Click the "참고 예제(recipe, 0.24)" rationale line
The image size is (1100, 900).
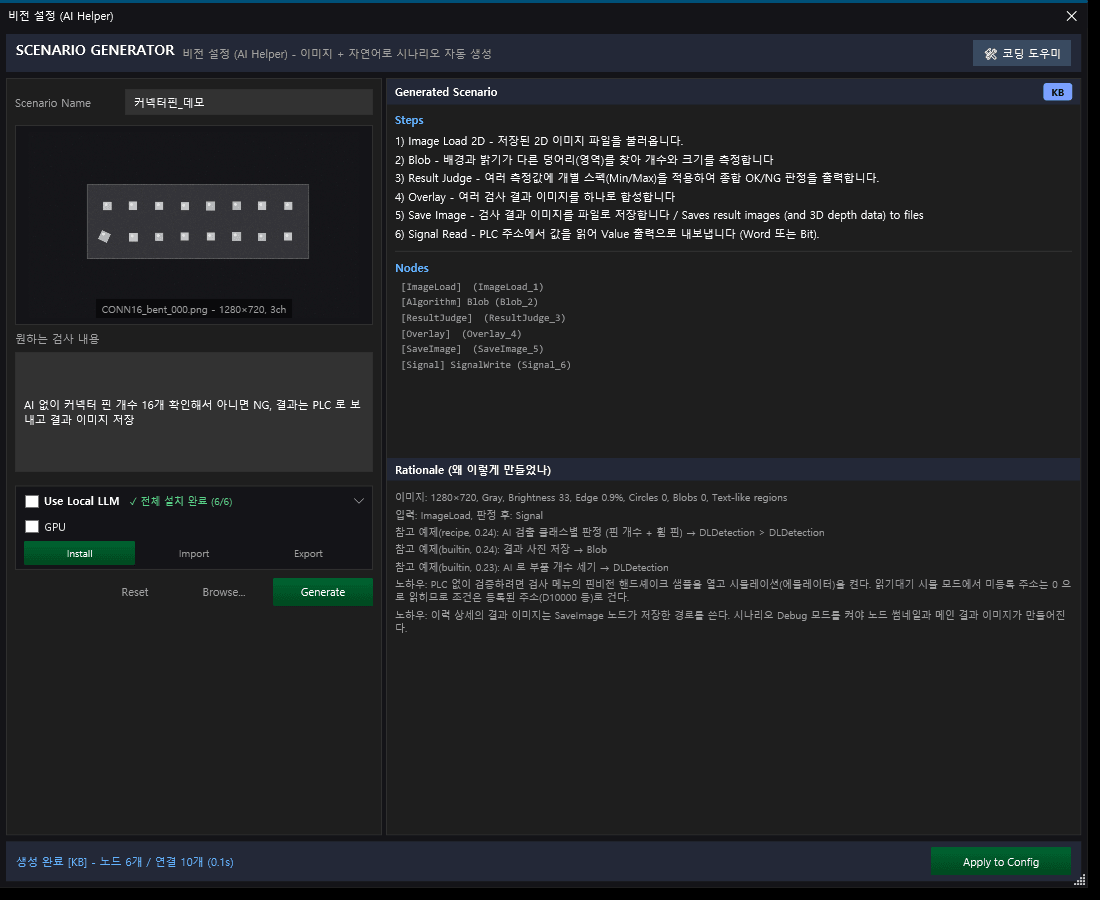610,532
